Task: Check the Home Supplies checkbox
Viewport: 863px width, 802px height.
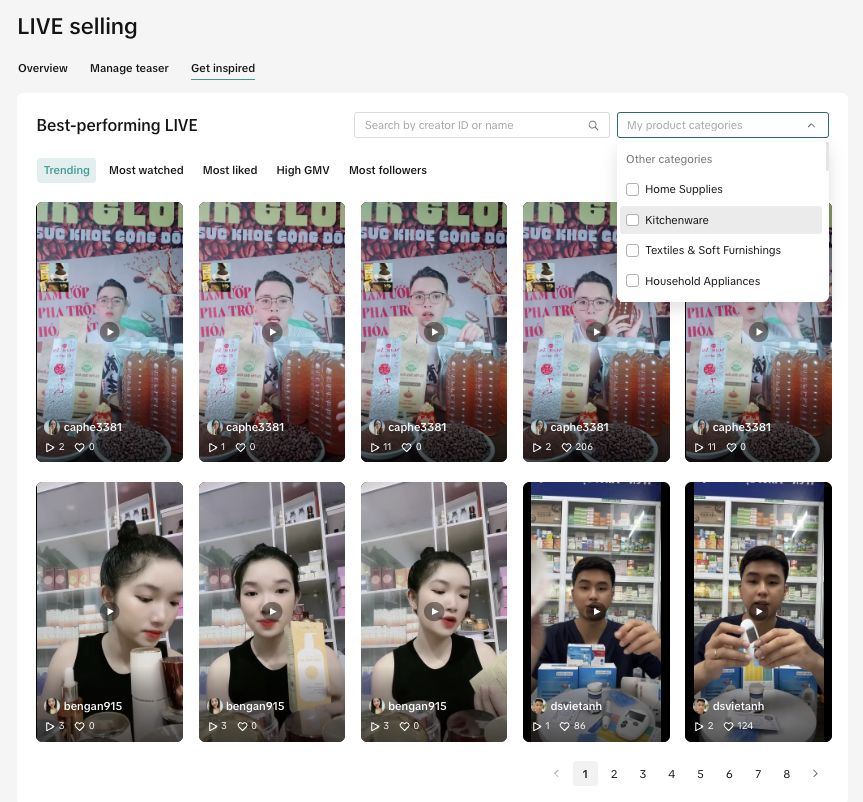Action: point(632,189)
